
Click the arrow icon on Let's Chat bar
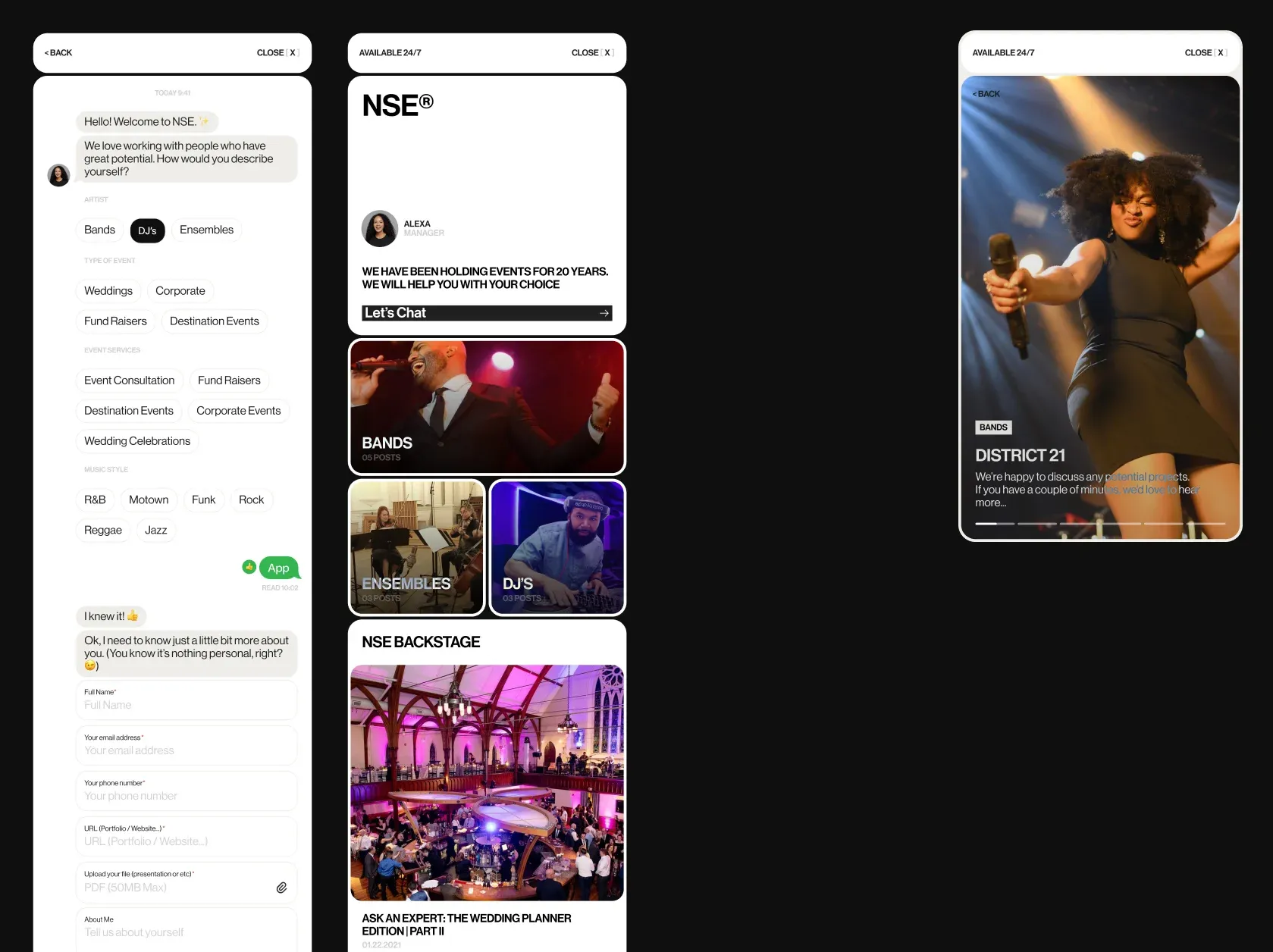pos(604,313)
